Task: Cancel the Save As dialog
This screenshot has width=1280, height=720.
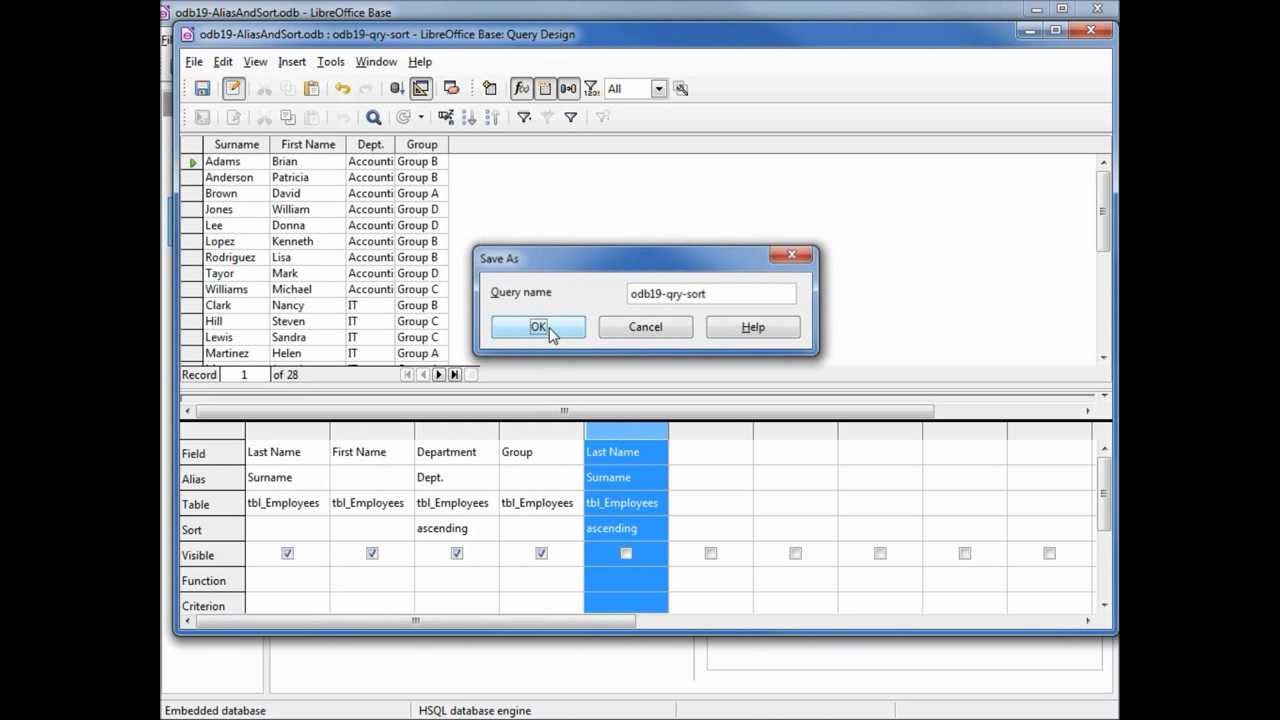Action: click(x=645, y=327)
